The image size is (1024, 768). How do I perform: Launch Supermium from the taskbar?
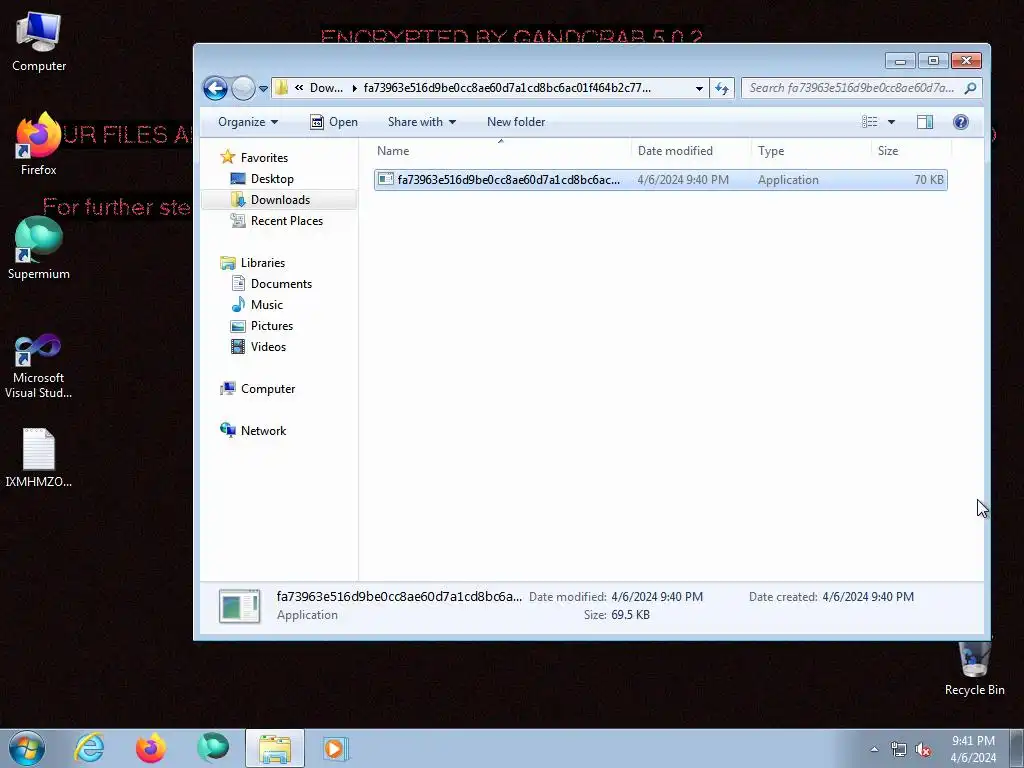tap(213, 748)
